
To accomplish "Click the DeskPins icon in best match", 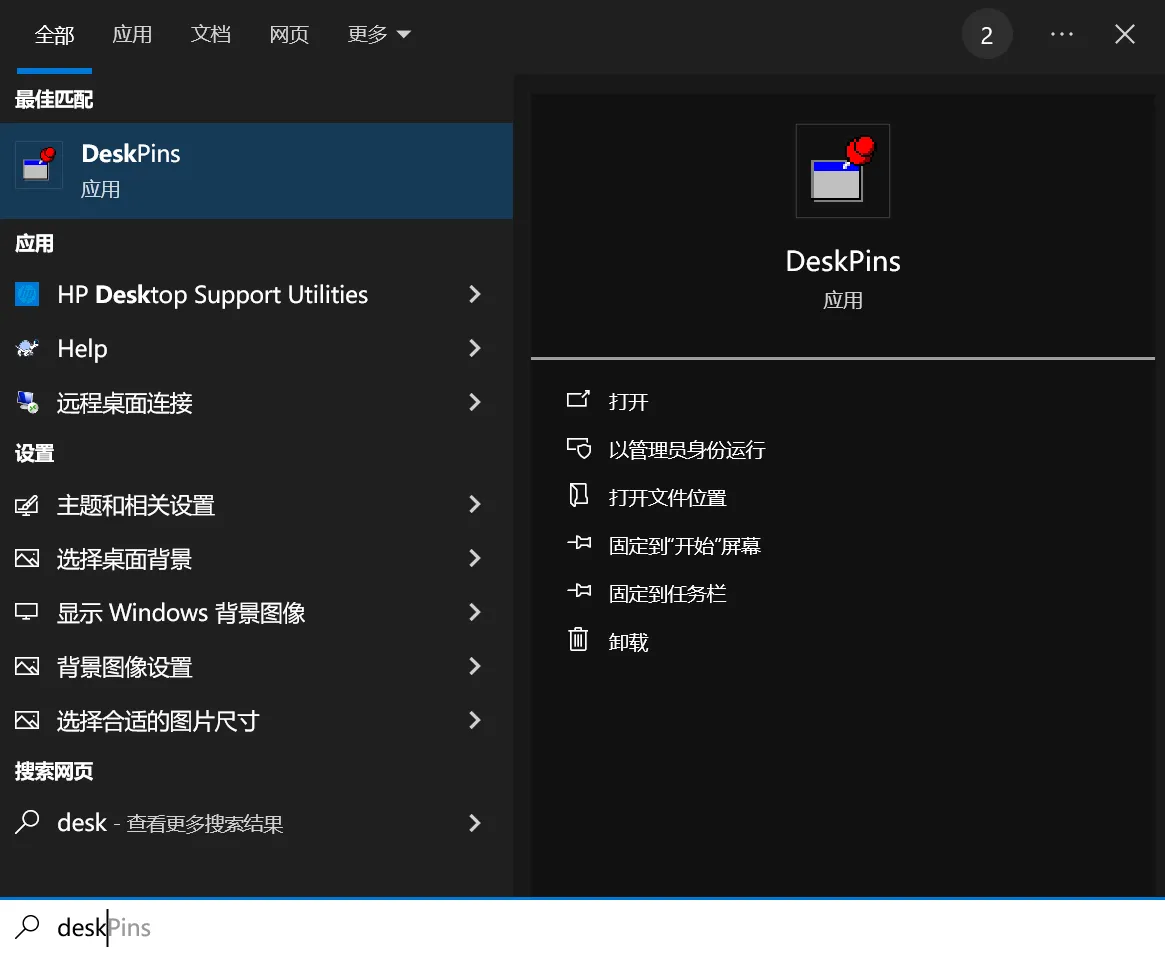I will pos(39,164).
